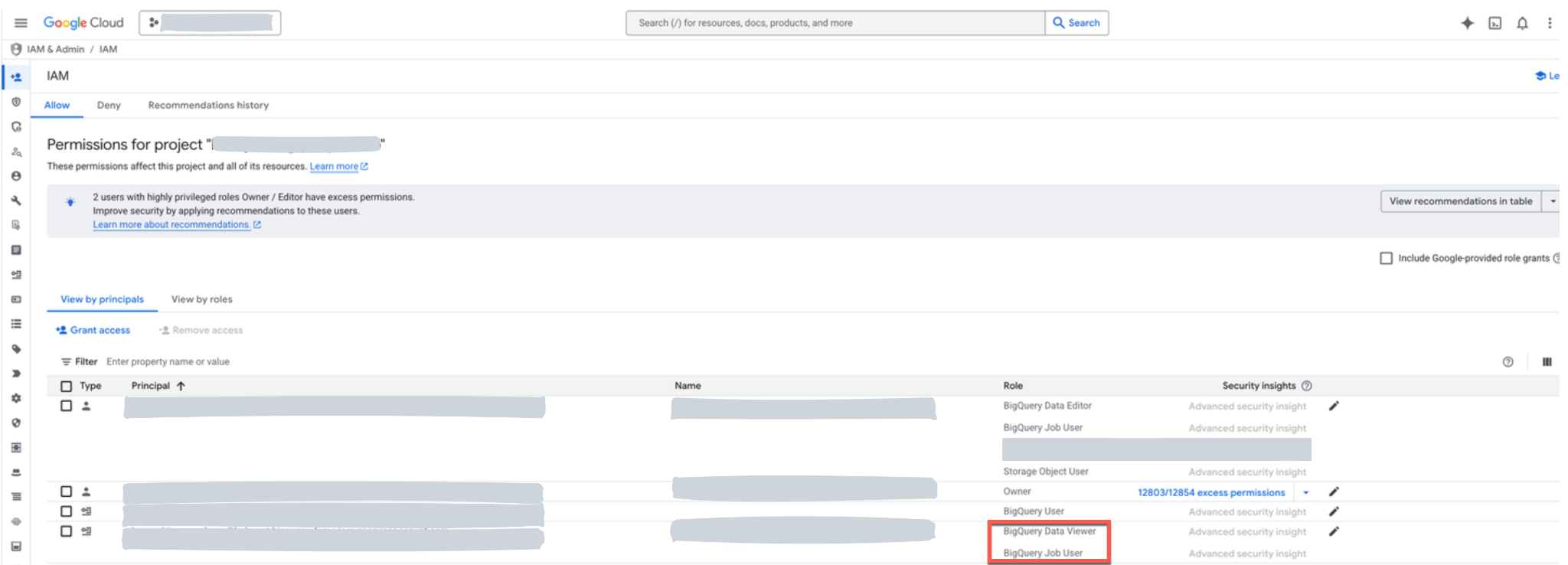Click the BigQuery User role text

(1034, 511)
